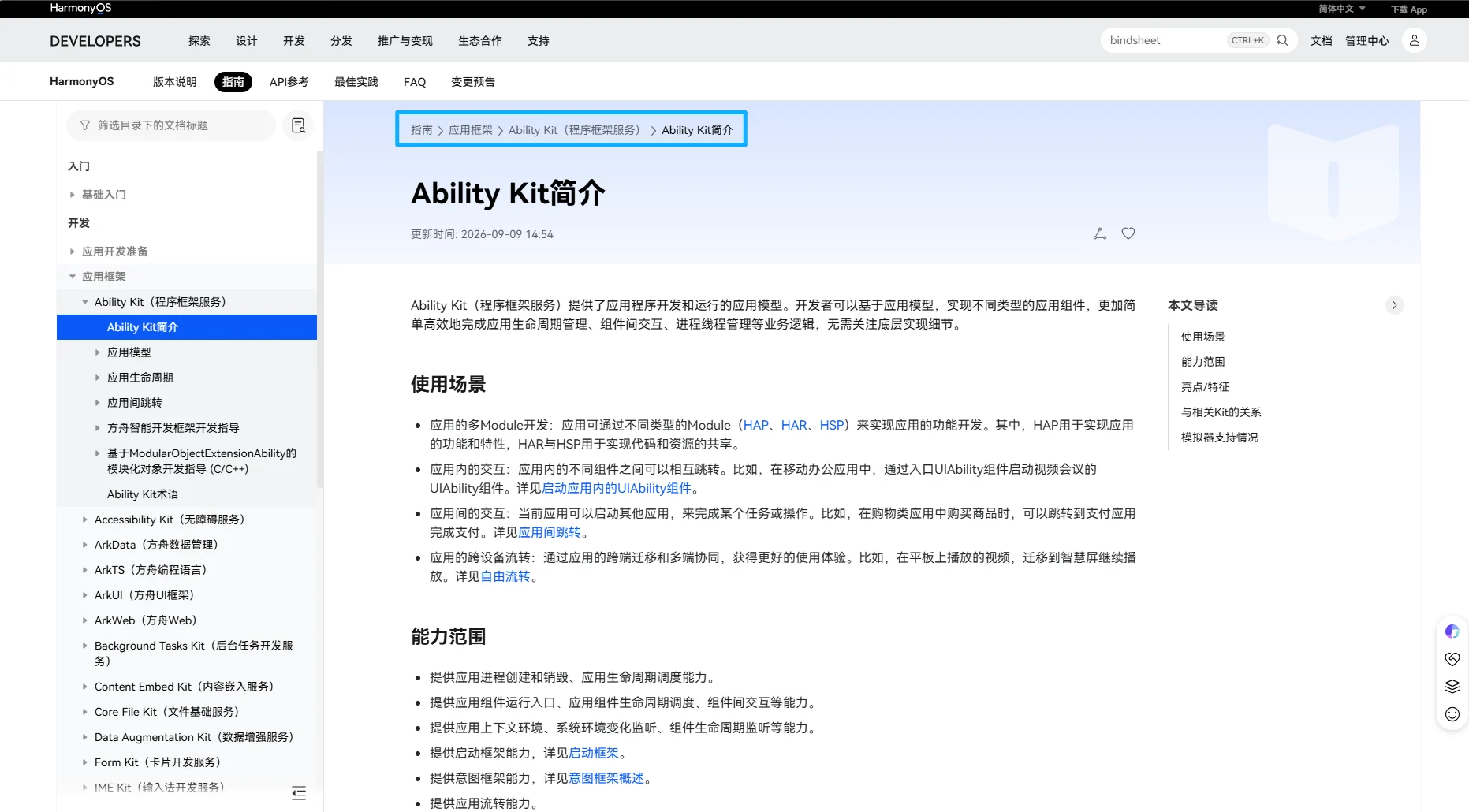This screenshot has height=812, width=1469.
Task: Expand the 应用模型 tree item
Action: [98, 352]
